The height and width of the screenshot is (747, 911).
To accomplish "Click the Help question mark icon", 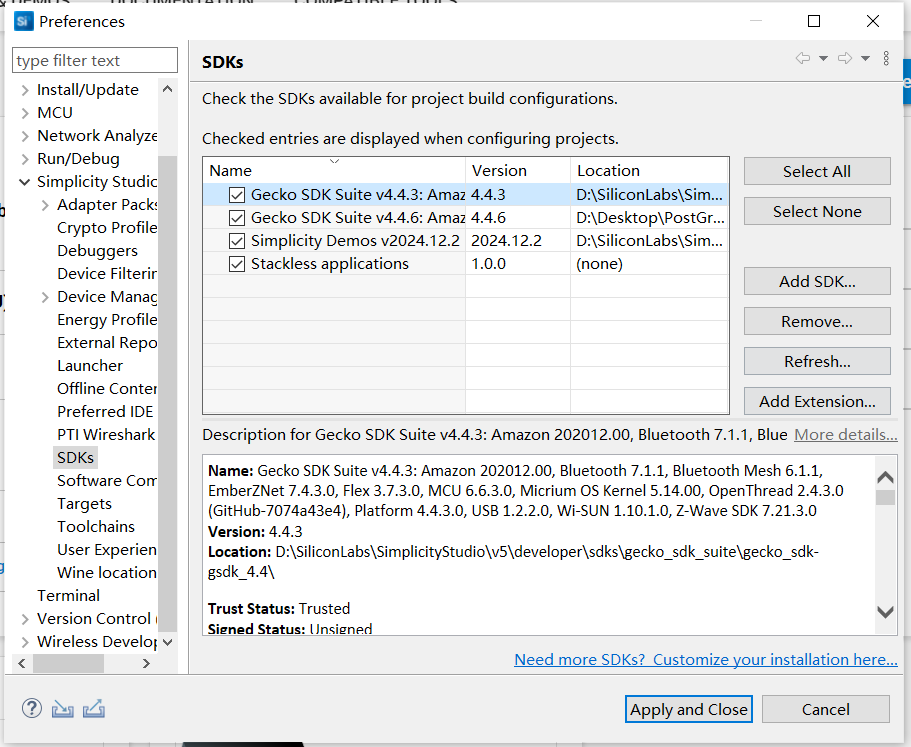I will click(x=31, y=709).
